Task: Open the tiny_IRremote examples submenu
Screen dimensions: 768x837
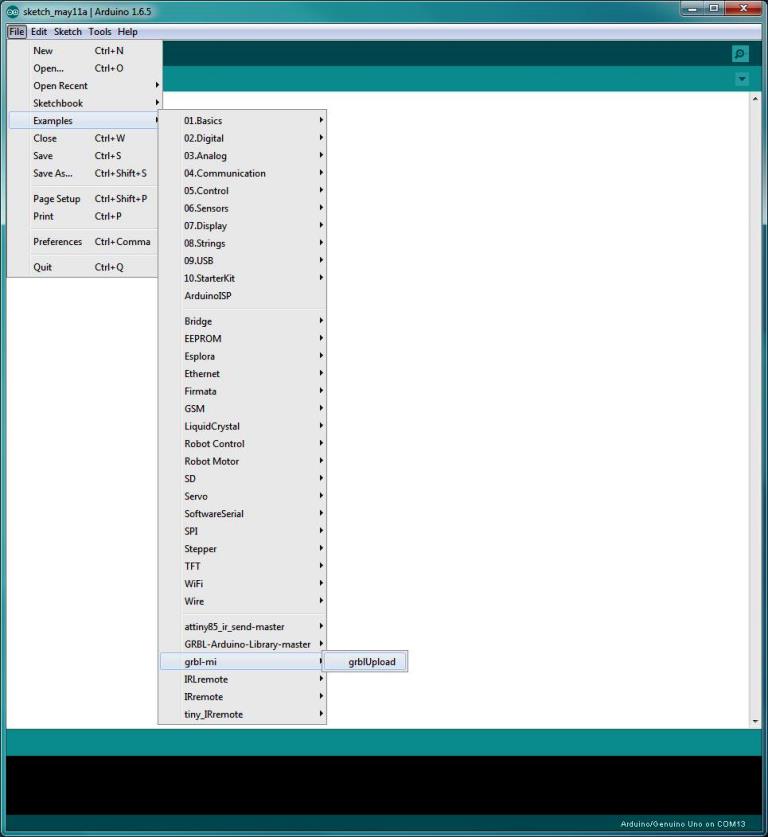Action: [x=242, y=715]
